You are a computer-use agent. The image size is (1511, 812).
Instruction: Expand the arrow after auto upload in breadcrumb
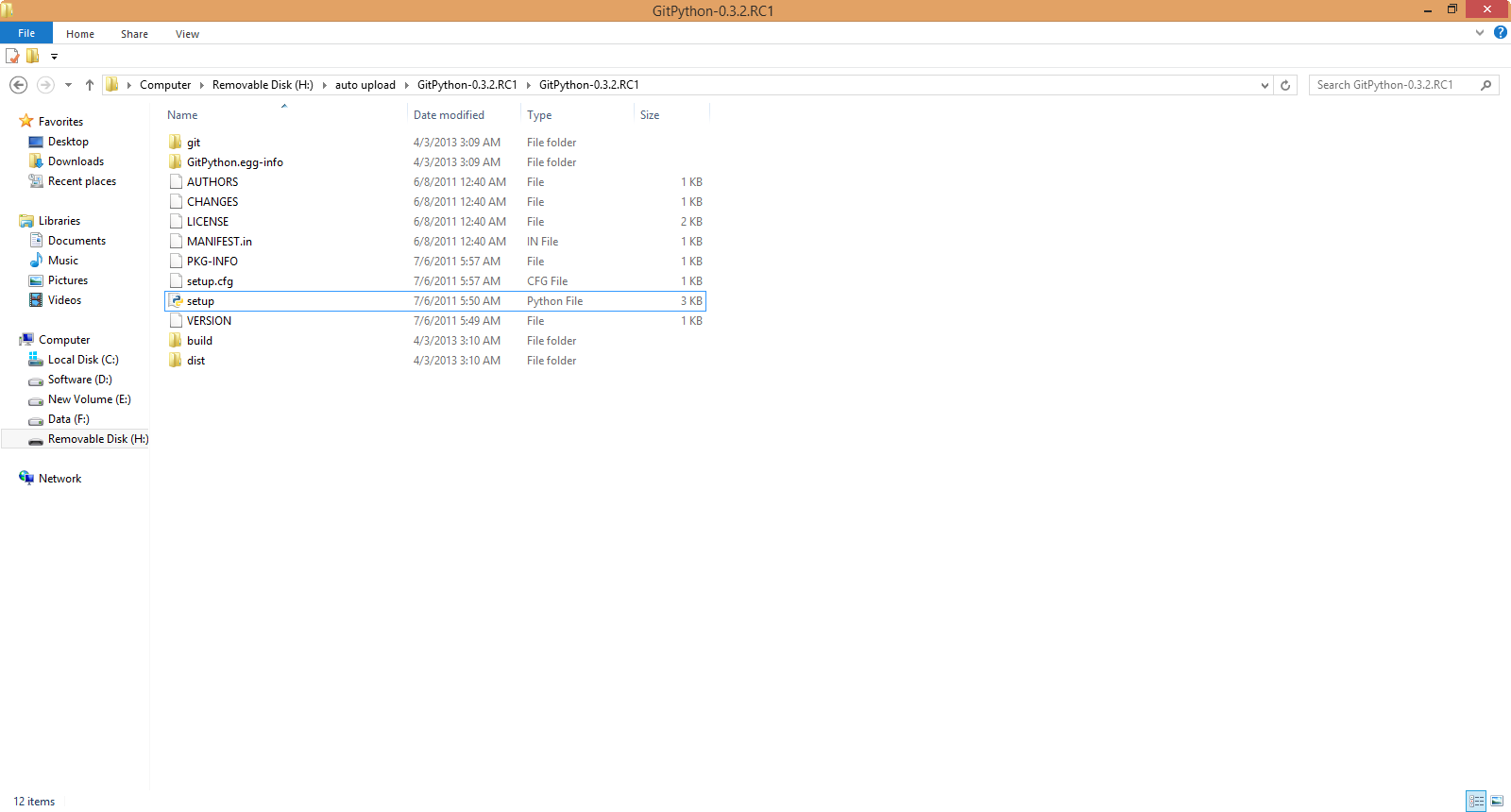pyautogui.click(x=407, y=85)
